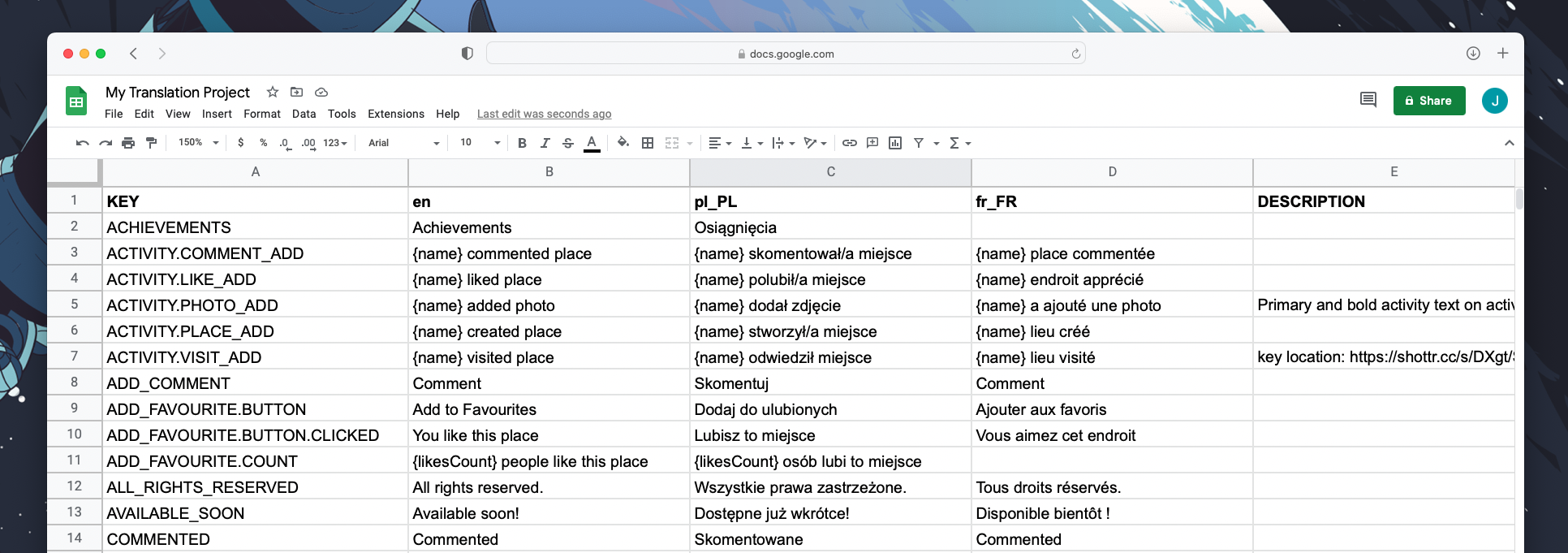Insert a comment from the toolbar
The width and height of the screenshot is (1568, 553).
(872, 143)
